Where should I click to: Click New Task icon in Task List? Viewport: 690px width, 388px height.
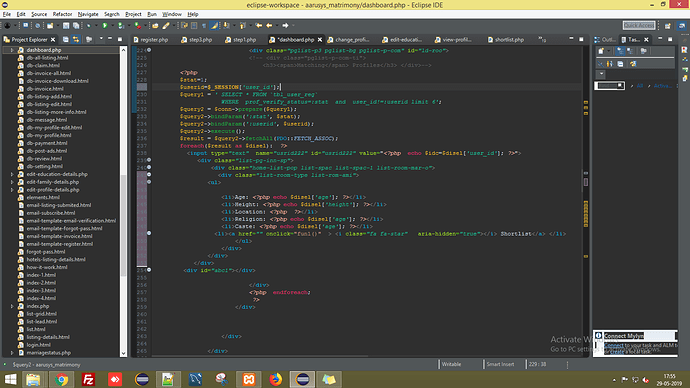(x=601, y=51)
